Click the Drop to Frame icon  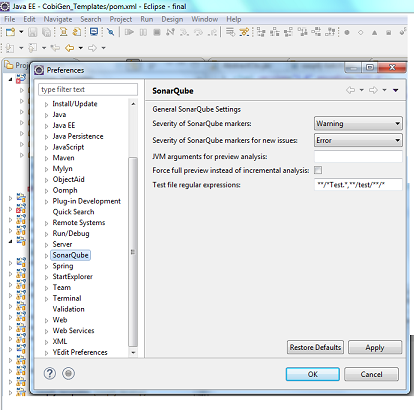click(230, 32)
